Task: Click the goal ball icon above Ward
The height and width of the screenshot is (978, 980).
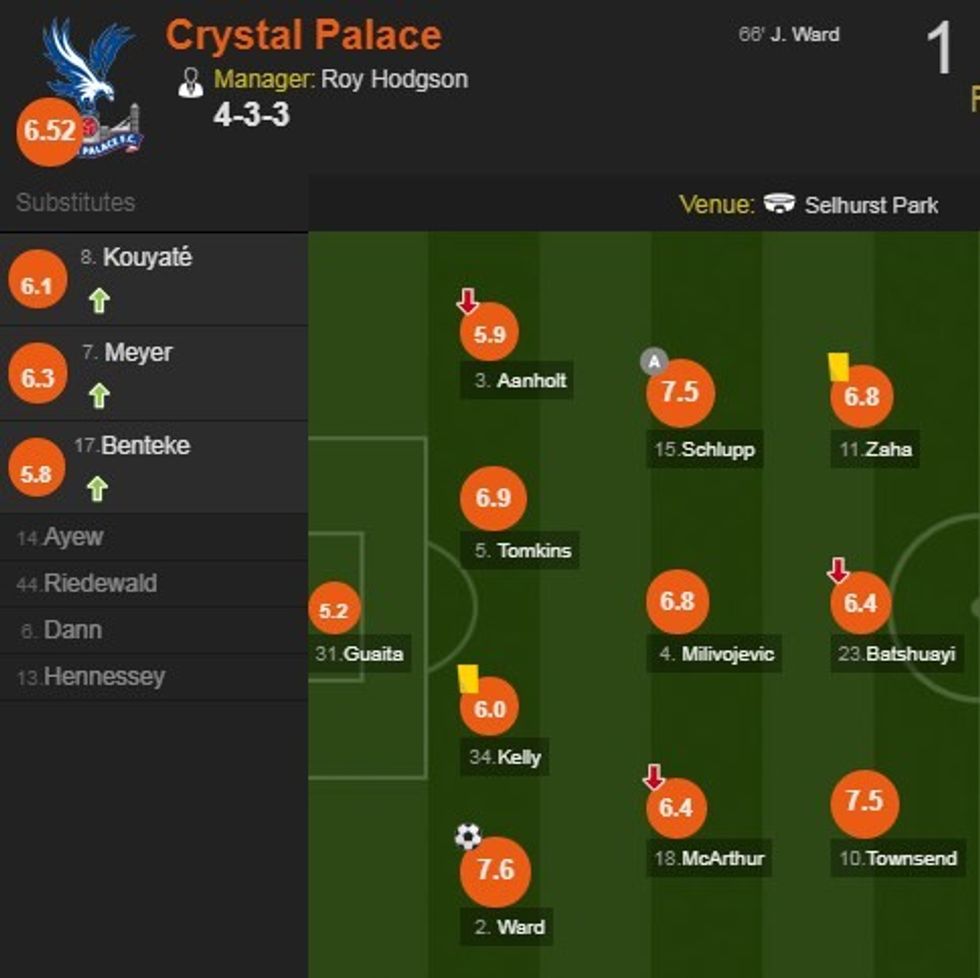Action: click(x=468, y=836)
